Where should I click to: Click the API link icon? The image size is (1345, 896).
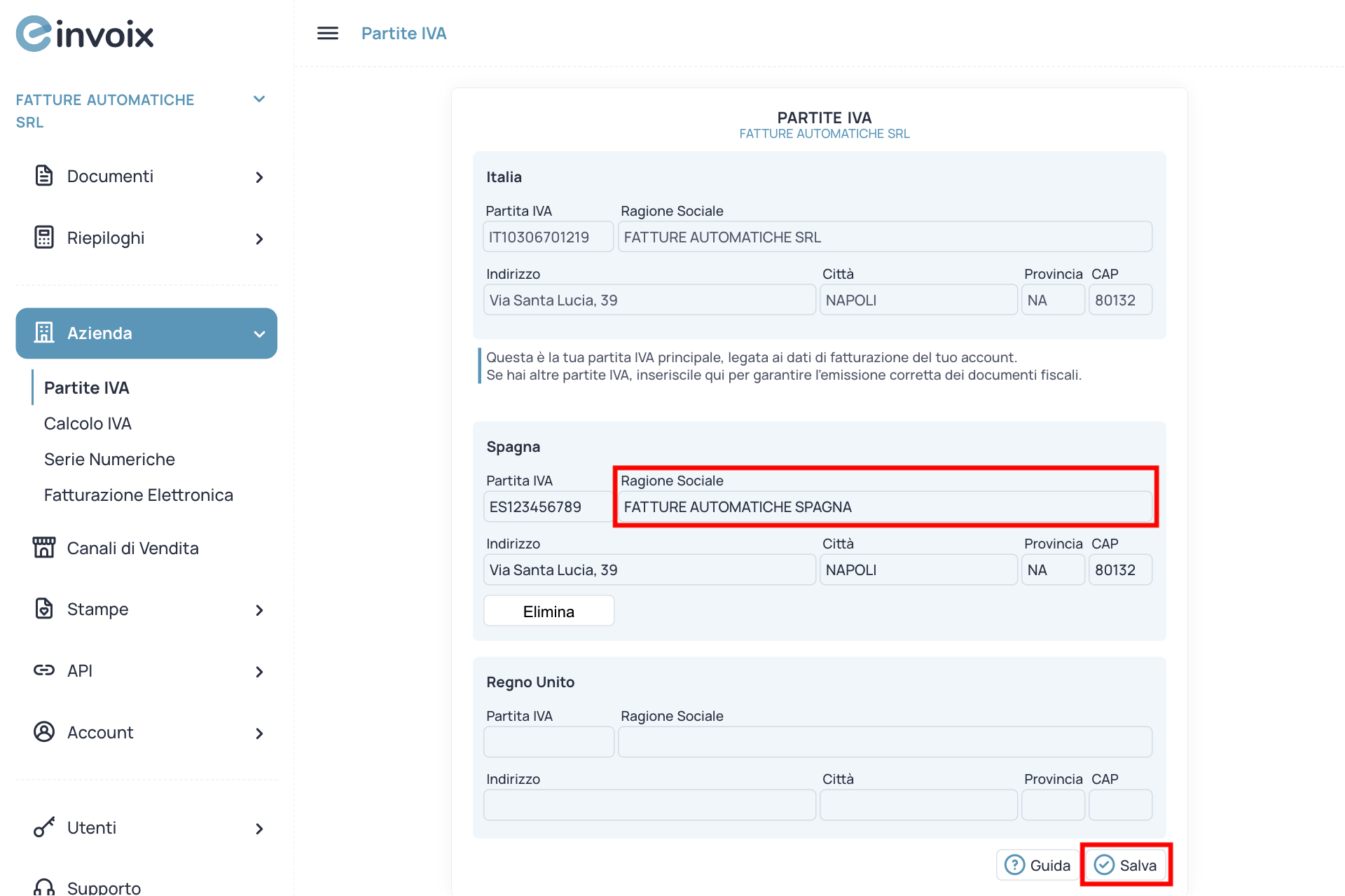pyautogui.click(x=43, y=670)
